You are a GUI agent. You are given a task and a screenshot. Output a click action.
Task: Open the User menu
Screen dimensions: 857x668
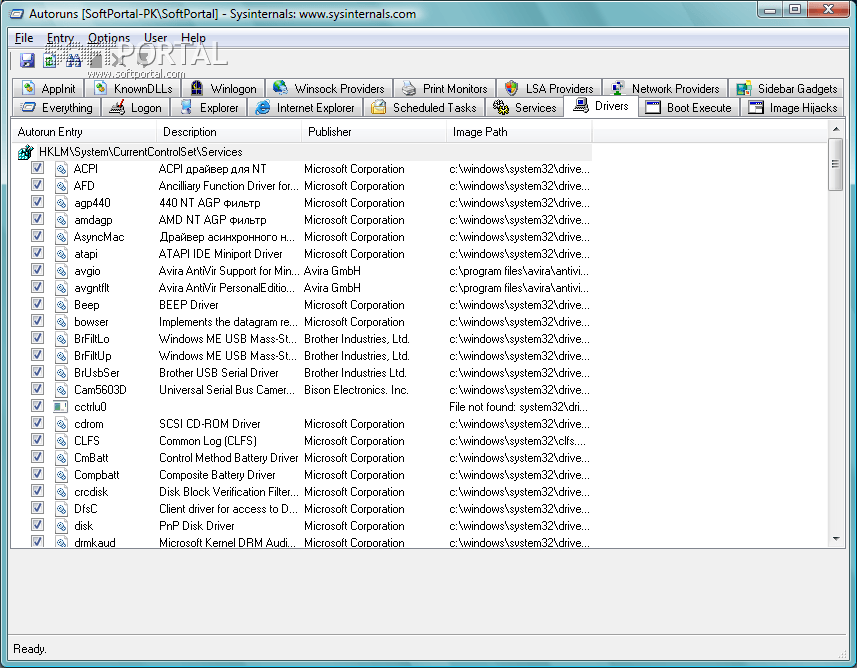[x=155, y=38]
